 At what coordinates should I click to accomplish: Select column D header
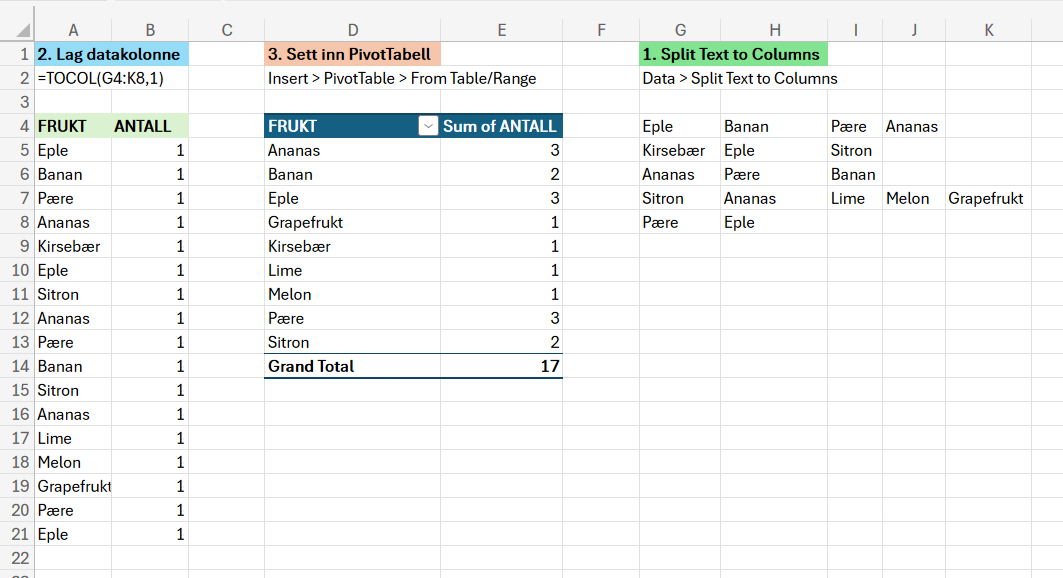pyautogui.click(x=353, y=30)
